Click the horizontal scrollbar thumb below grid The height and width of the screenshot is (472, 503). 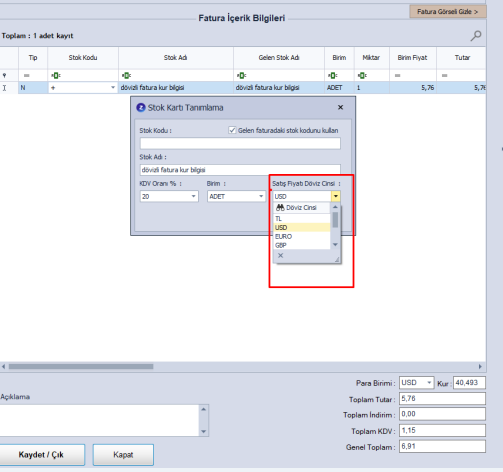(x=81, y=367)
